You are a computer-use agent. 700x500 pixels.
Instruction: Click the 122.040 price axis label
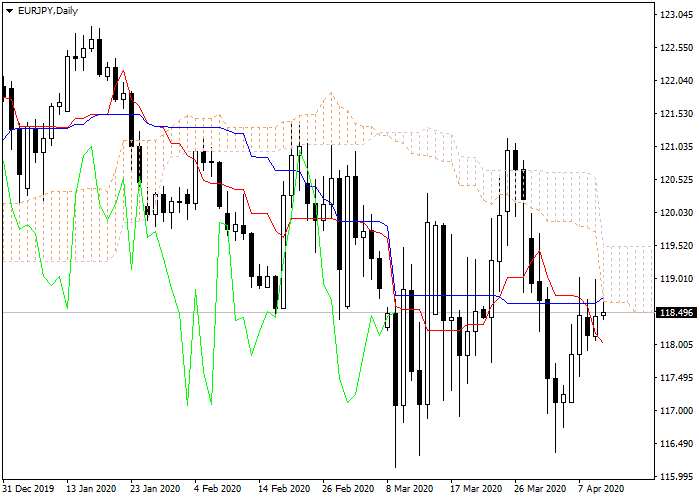pyautogui.click(x=677, y=81)
